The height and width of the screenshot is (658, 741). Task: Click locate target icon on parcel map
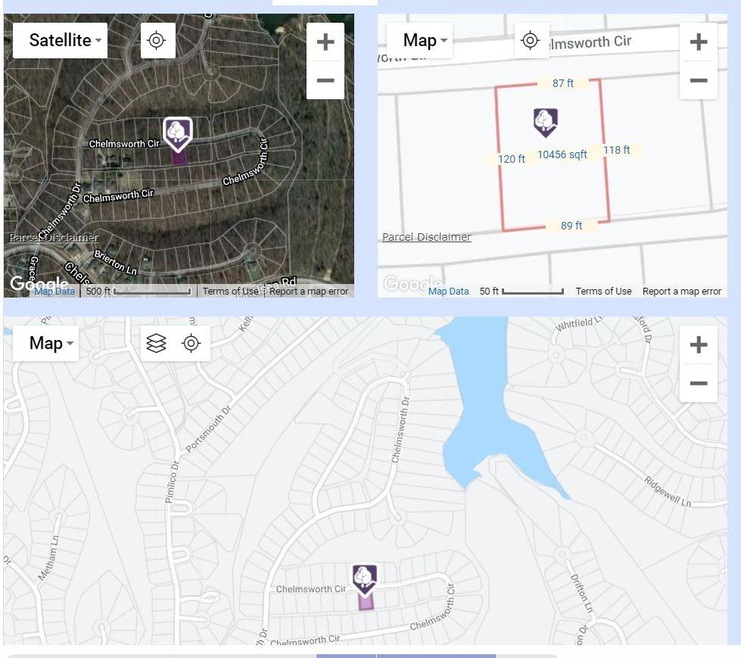530,41
